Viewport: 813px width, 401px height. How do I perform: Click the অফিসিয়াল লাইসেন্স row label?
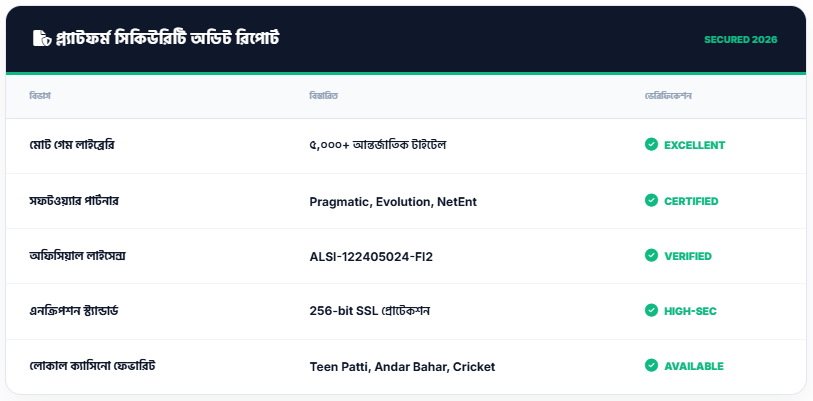pyautogui.click(x=77, y=256)
